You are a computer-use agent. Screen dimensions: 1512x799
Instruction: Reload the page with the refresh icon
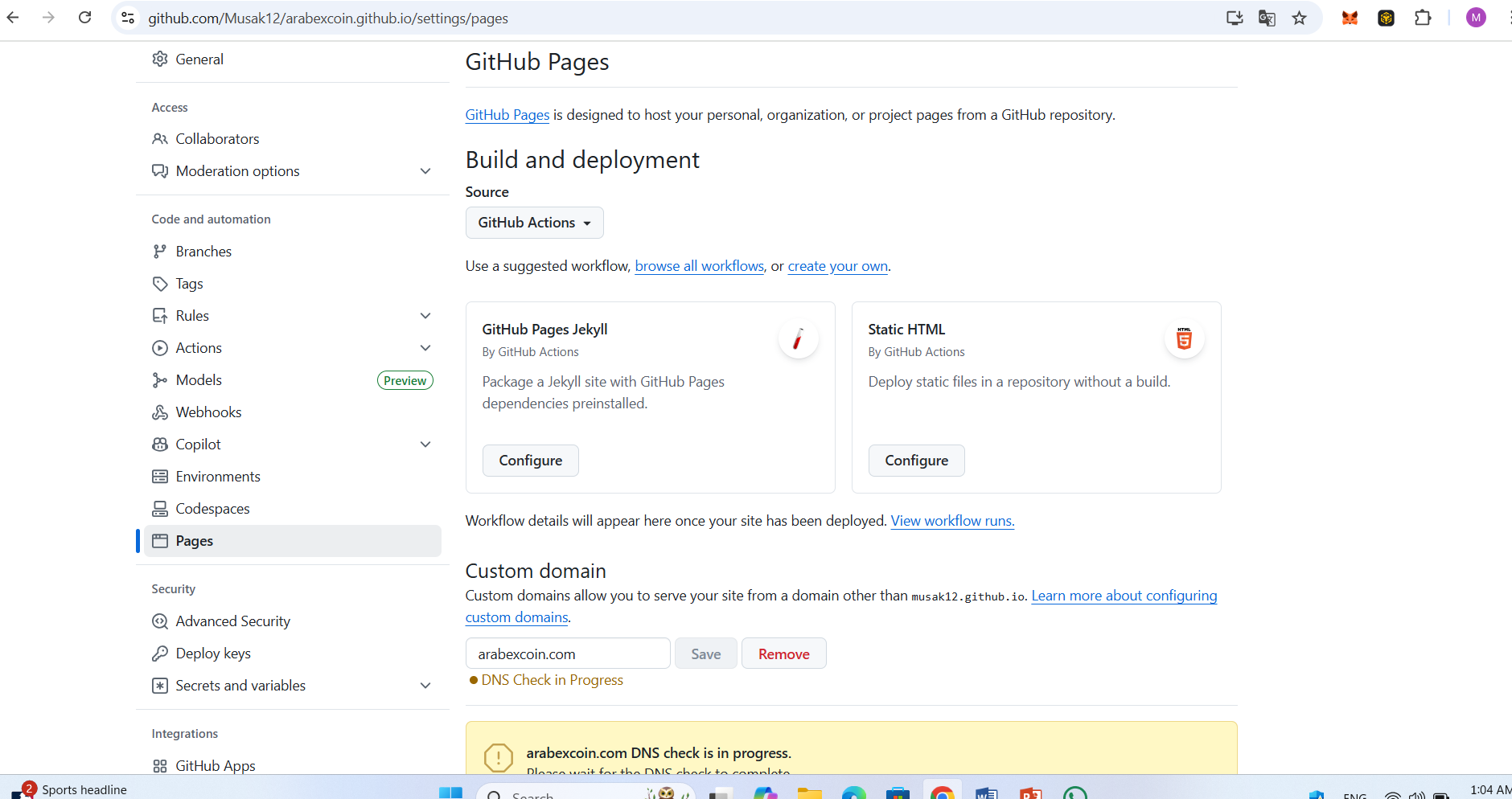coord(84,18)
